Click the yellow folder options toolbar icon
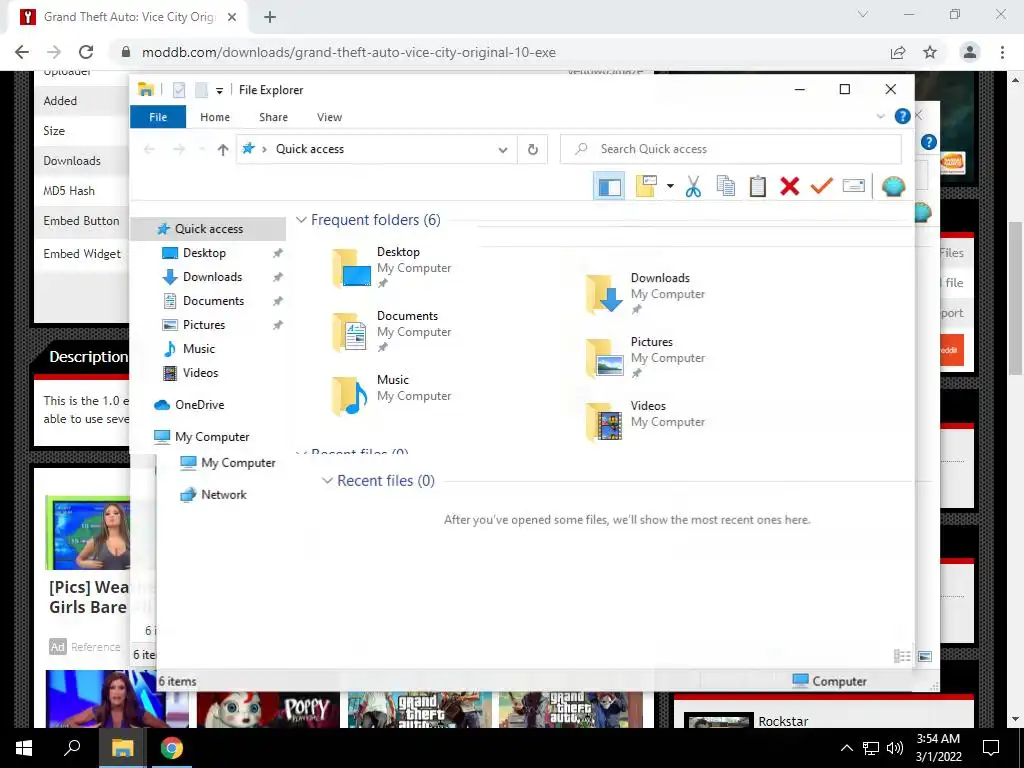Viewport: 1024px width, 768px height. tap(646, 187)
